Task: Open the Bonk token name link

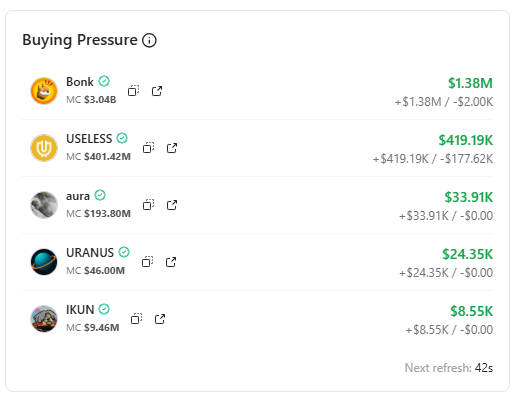Action: (80, 82)
